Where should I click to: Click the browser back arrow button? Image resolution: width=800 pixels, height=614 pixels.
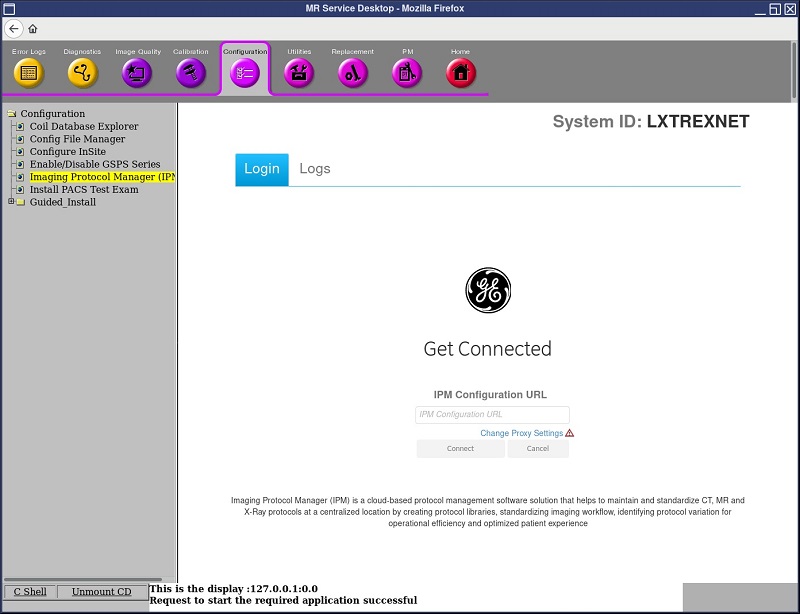coord(15,29)
